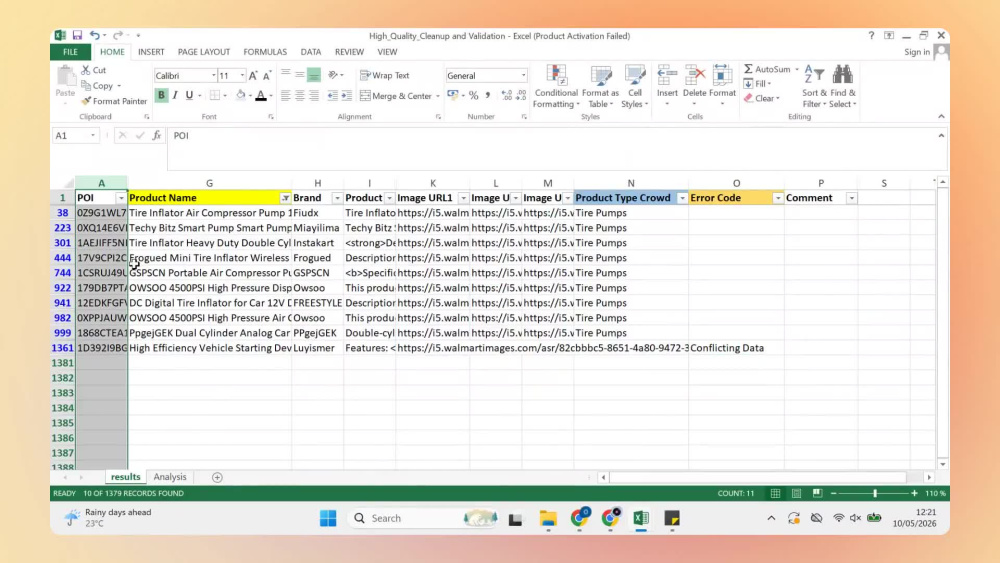The height and width of the screenshot is (563, 1000).
Task: Click the Increase Decimal icon
Action: coord(506,96)
